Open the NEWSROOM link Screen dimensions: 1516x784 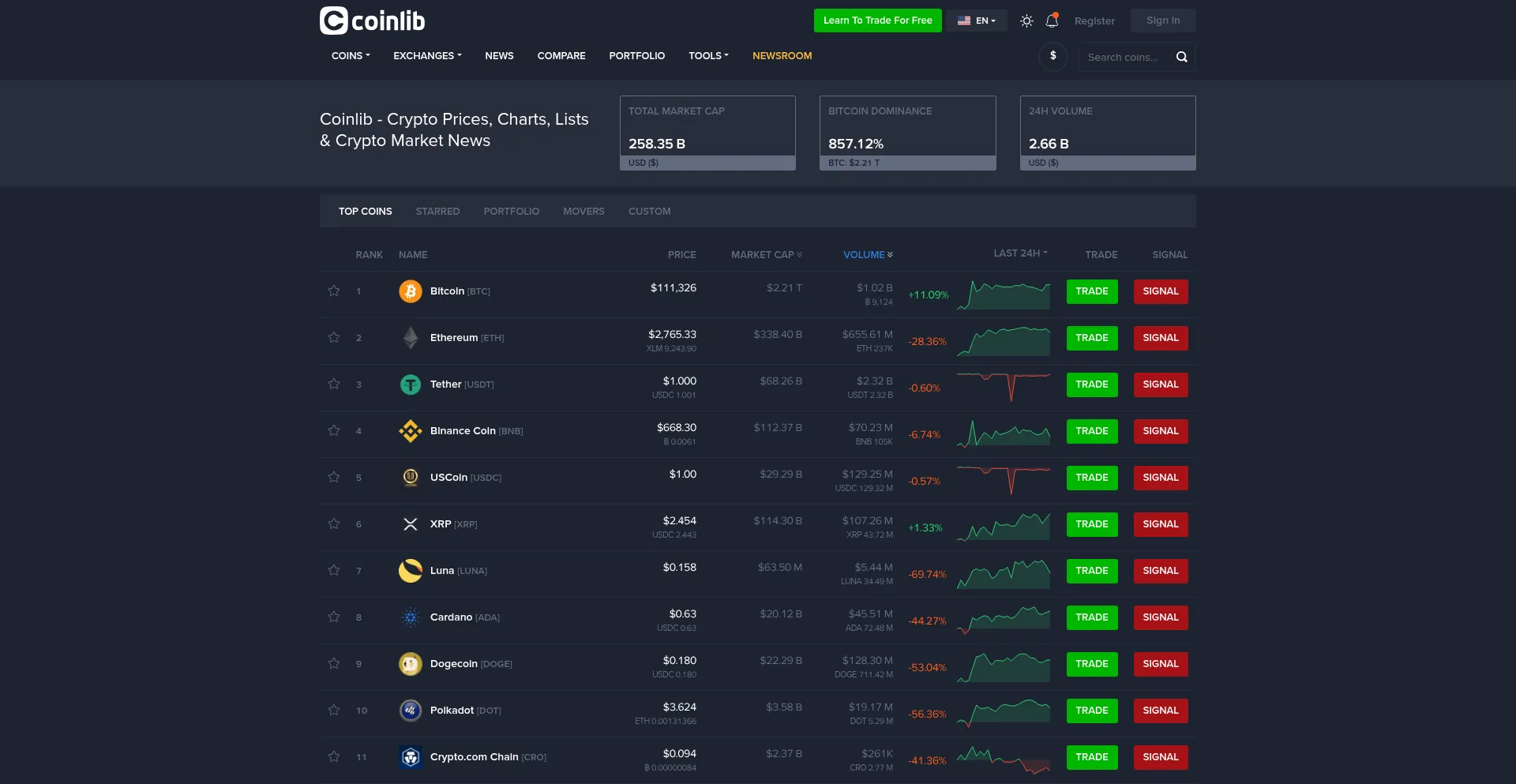(x=782, y=56)
